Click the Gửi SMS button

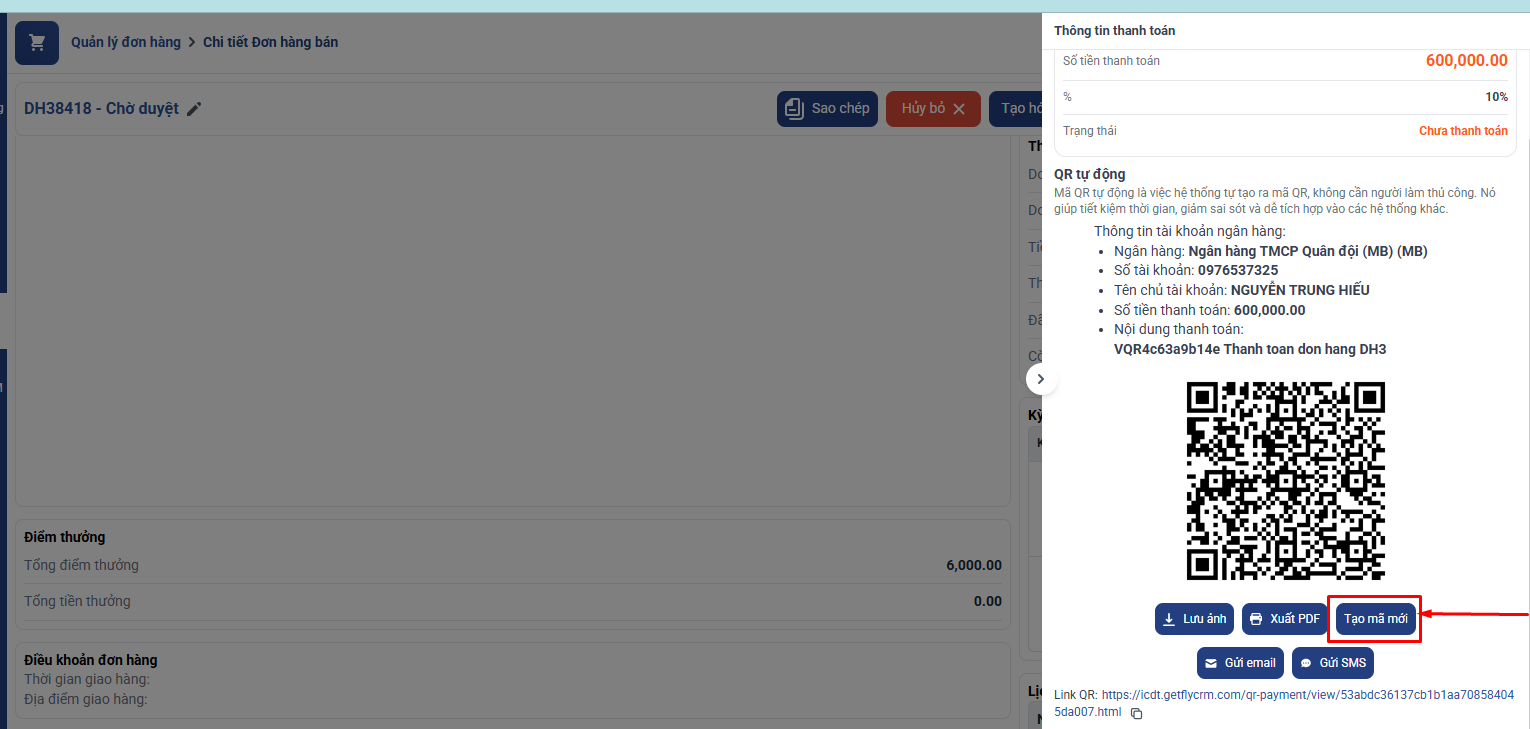(x=1333, y=663)
